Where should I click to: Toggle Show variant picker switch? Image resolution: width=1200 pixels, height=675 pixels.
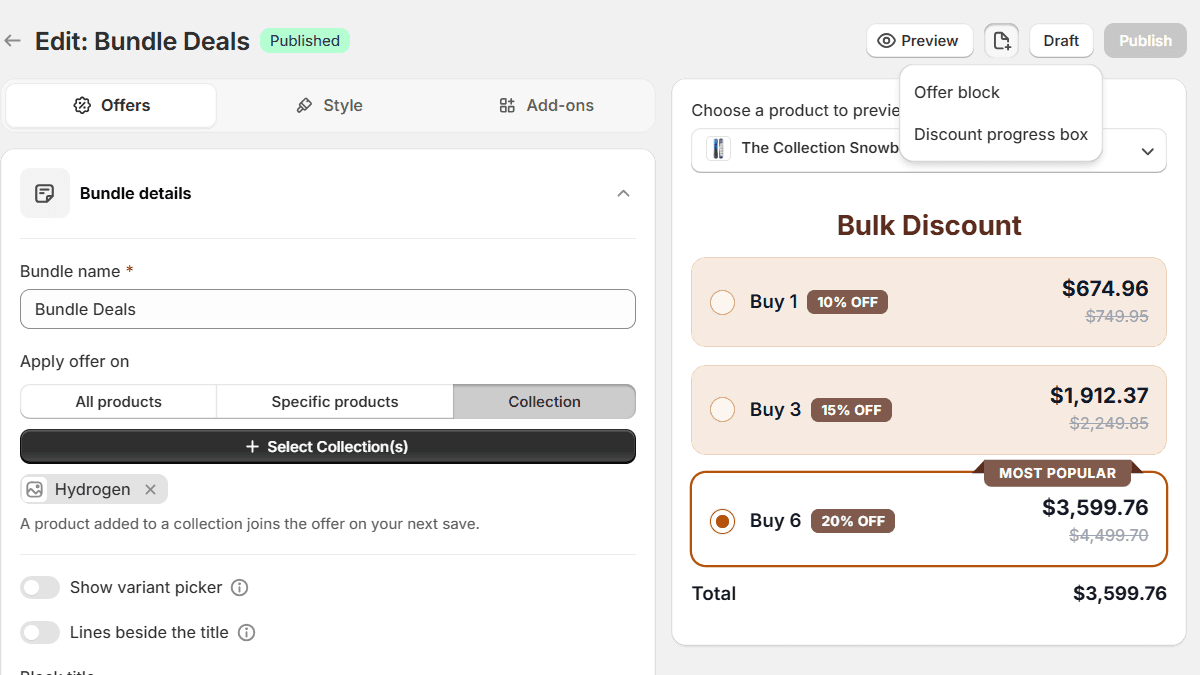(x=40, y=588)
